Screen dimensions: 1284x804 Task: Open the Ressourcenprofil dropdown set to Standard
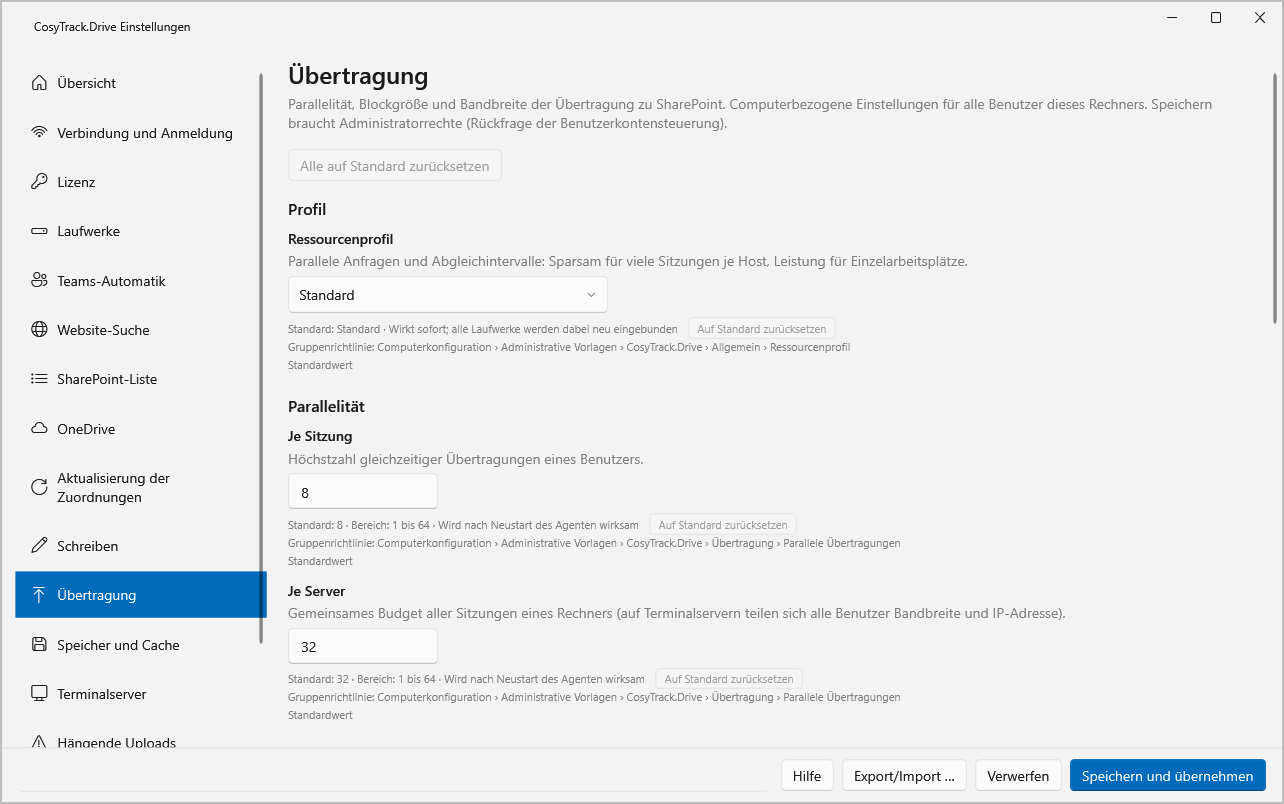tap(447, 295)
